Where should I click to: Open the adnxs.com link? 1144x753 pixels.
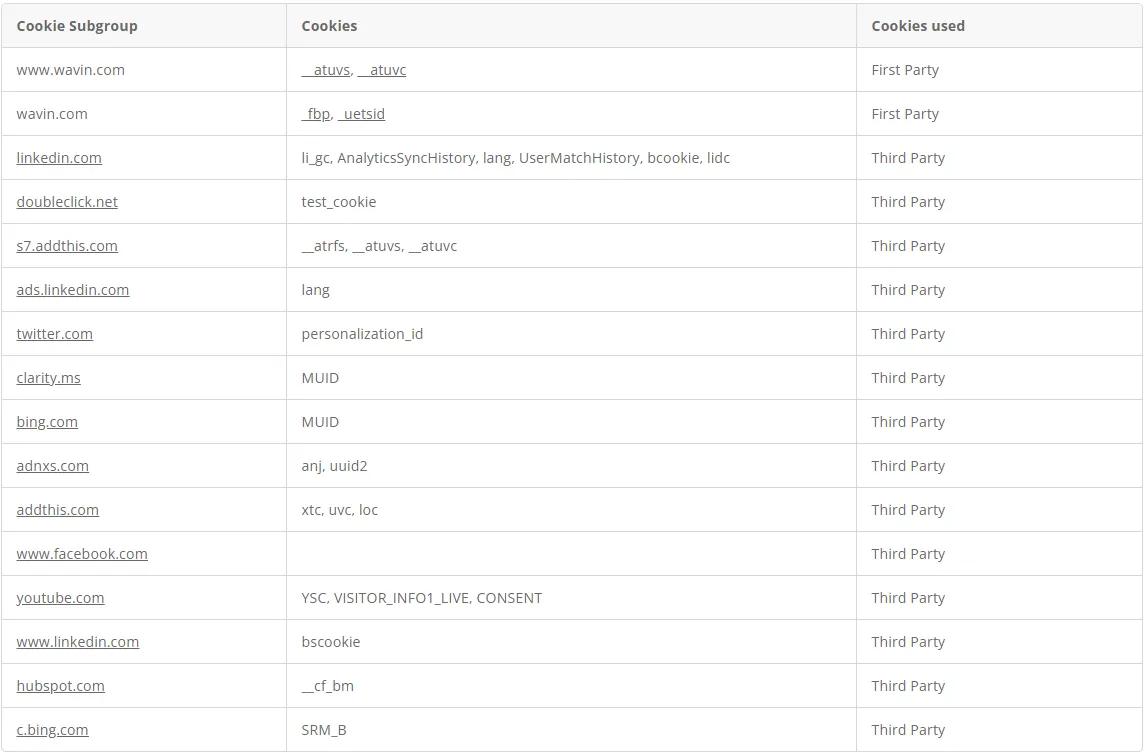click(53, 466)
